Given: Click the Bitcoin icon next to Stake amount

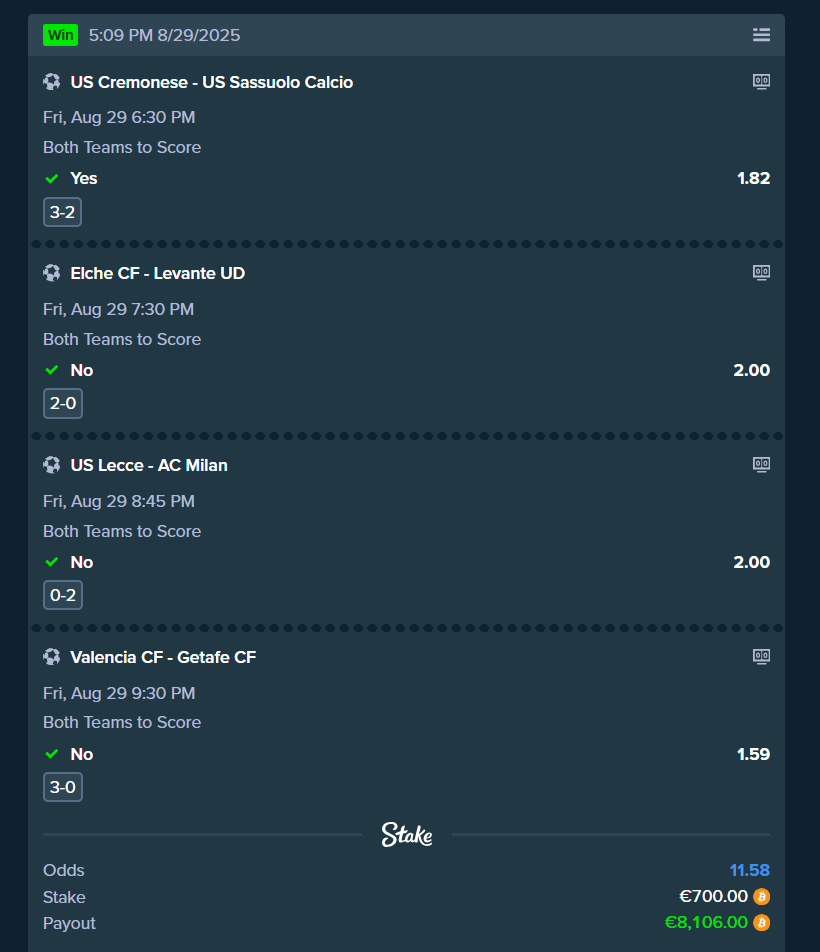Looking at the screenshot, I should click(x=761, y=897).
